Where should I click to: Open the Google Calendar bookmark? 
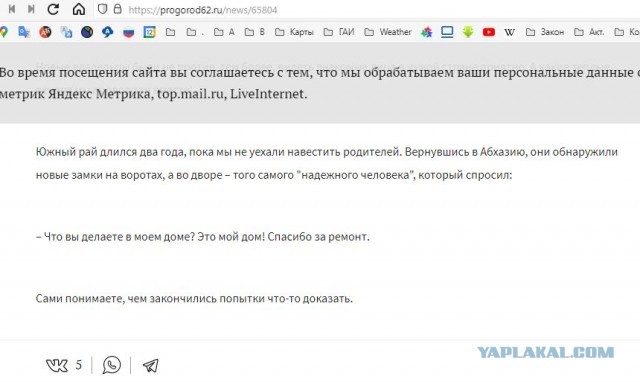pyautogui.click(x=149, y=32)
